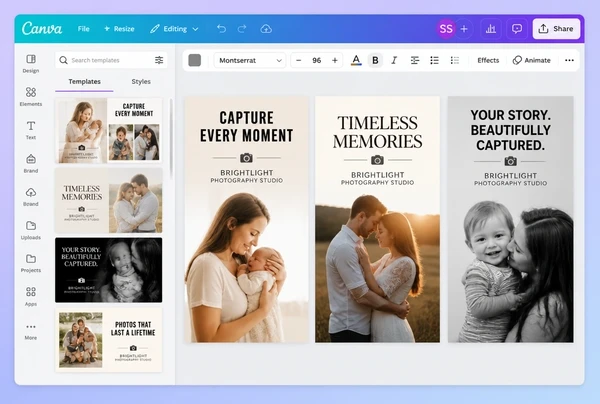Click the Resize option

[x=119, y=29]
